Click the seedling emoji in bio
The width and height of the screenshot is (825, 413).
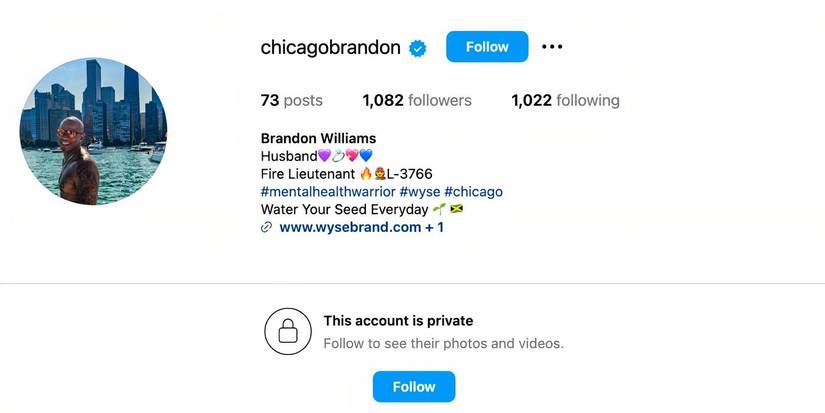click(x=439, y=209)
